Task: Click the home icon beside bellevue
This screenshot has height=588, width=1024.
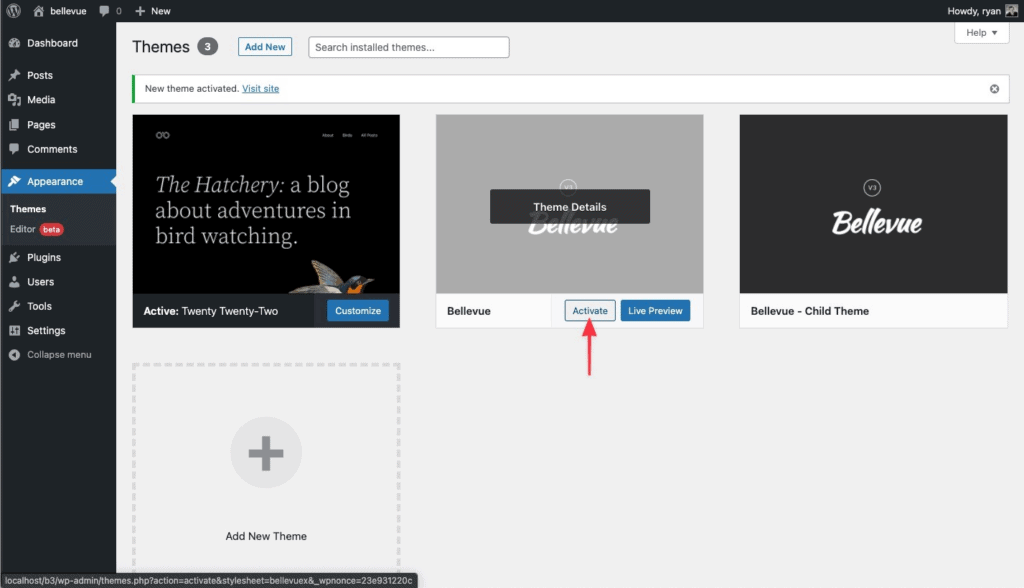Action: click(39, 11)
